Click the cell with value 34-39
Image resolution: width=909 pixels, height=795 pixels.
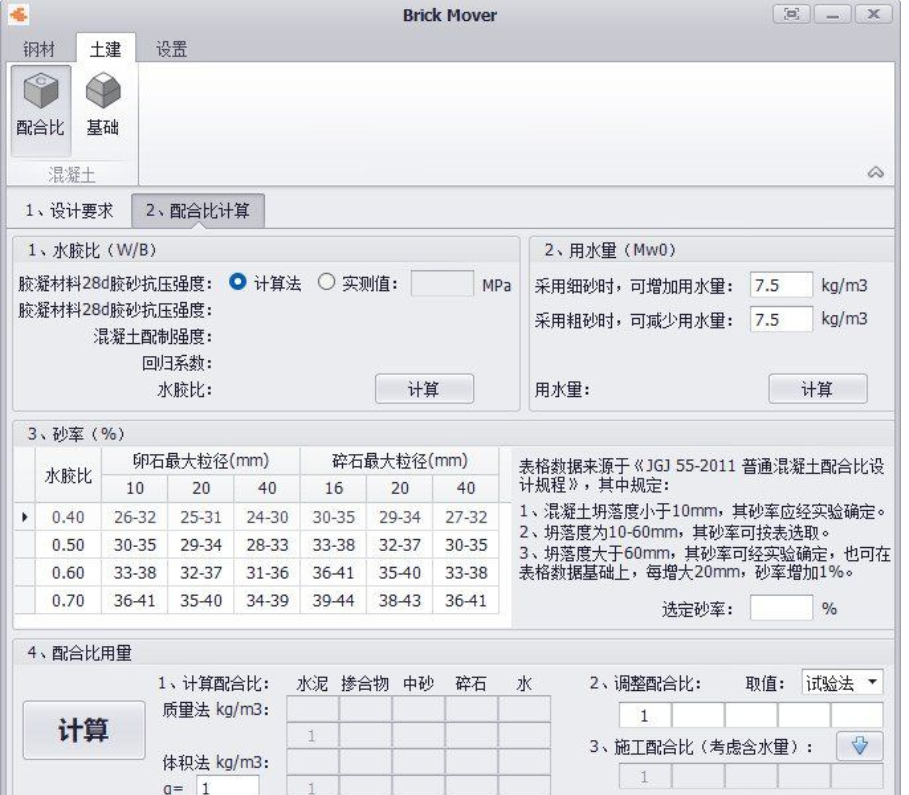[x=267, y=600]
